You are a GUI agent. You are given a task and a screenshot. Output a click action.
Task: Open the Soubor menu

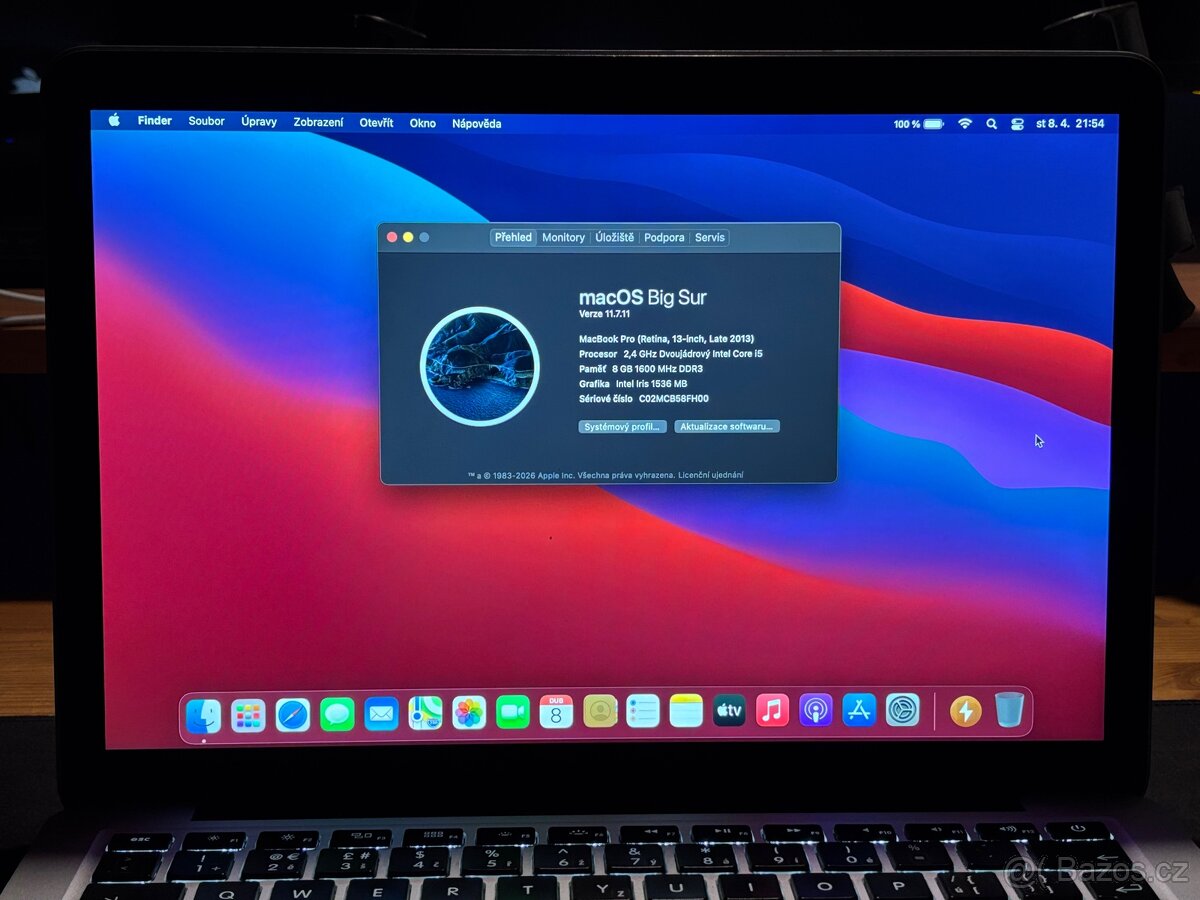click(206, 121)
